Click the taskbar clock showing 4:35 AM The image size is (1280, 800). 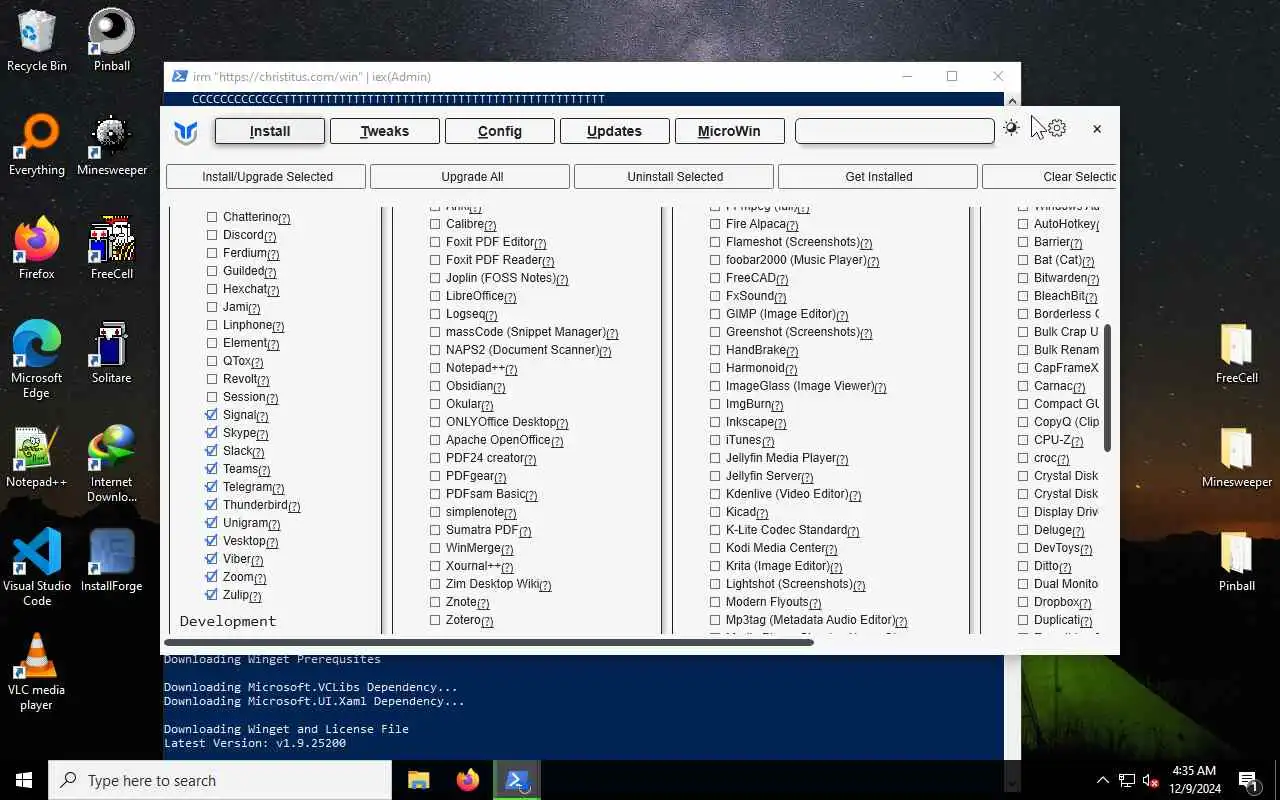pyautogui.click(x=1193, y=780)
